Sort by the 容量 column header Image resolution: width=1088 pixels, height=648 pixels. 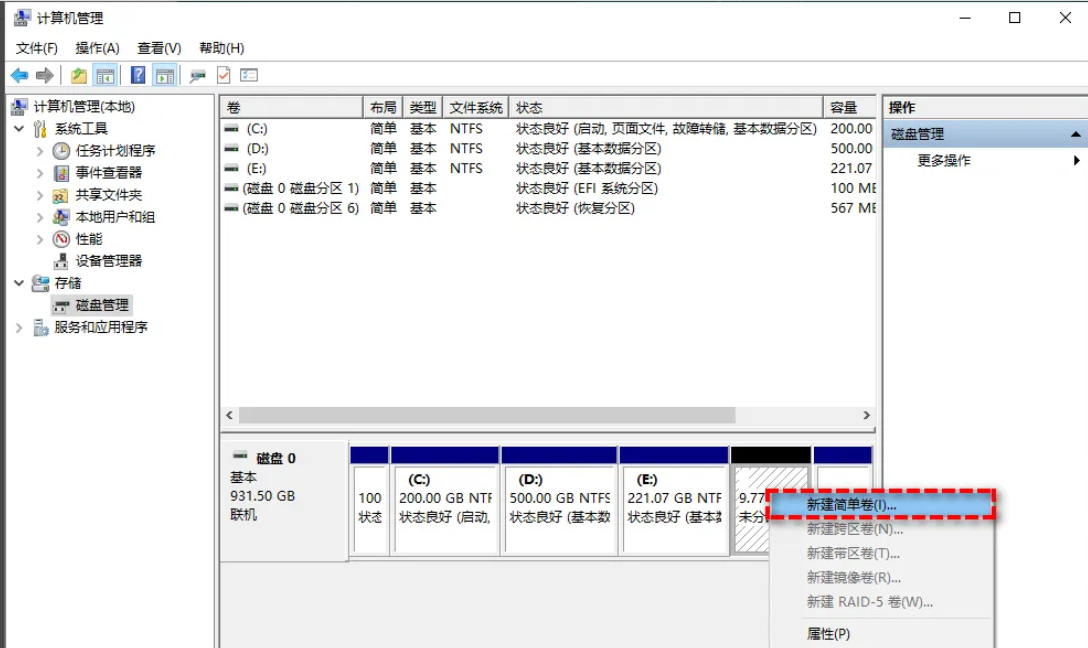tap(849, 108)
